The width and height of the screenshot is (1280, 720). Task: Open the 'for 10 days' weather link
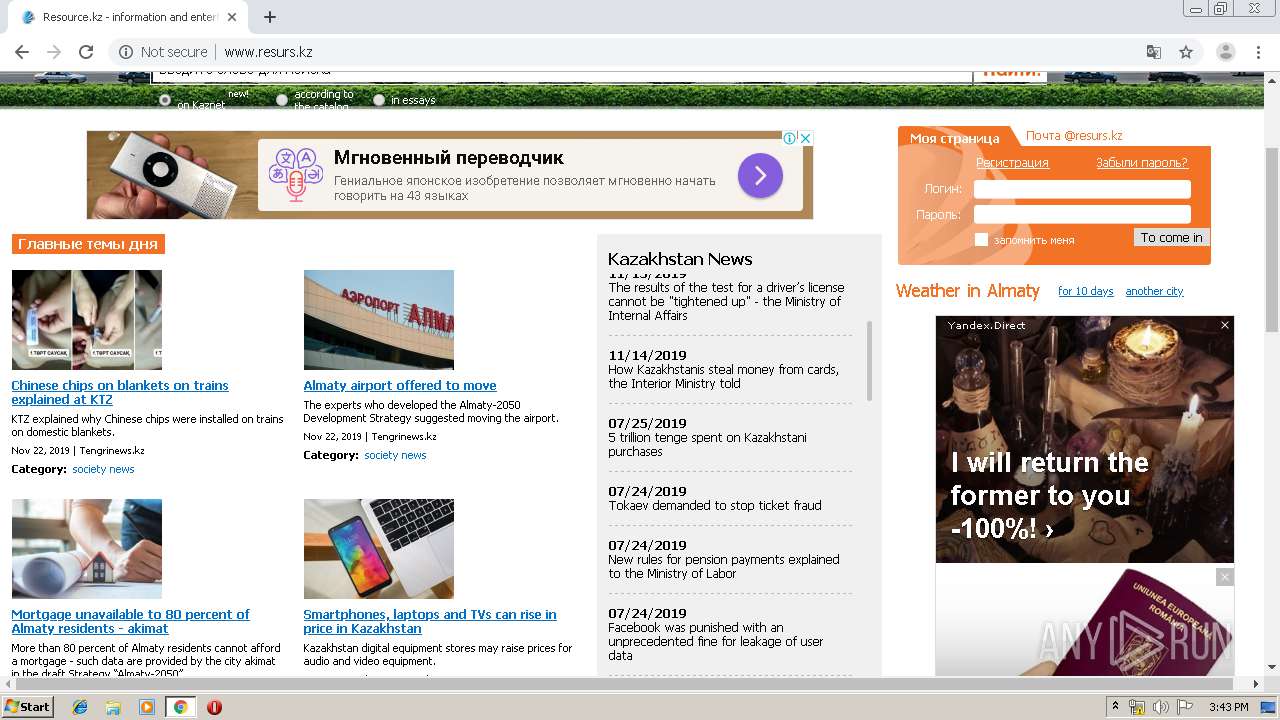click(1085, 291)
